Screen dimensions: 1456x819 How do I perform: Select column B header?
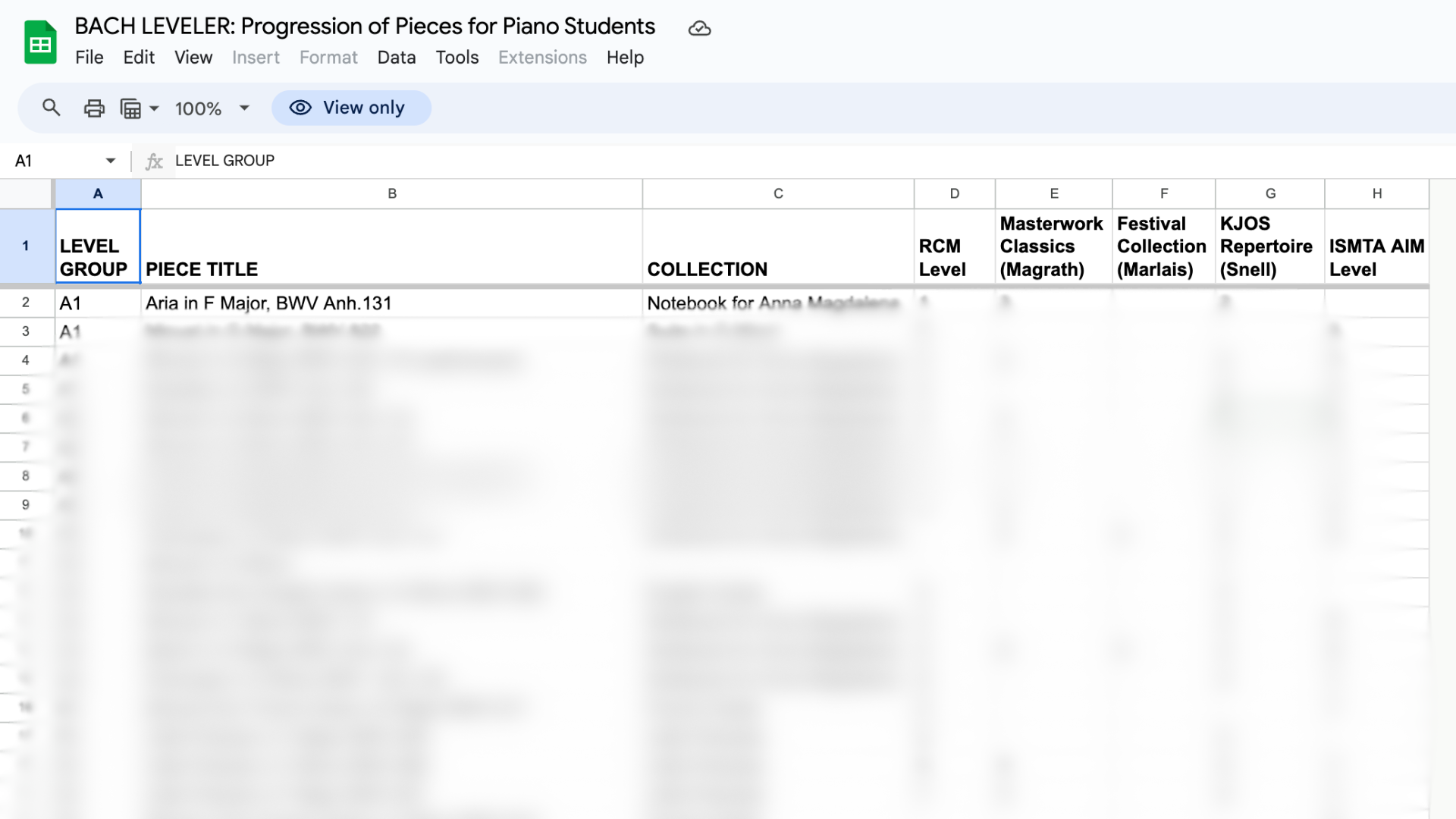pyautogui.click(x=391, y=193)
